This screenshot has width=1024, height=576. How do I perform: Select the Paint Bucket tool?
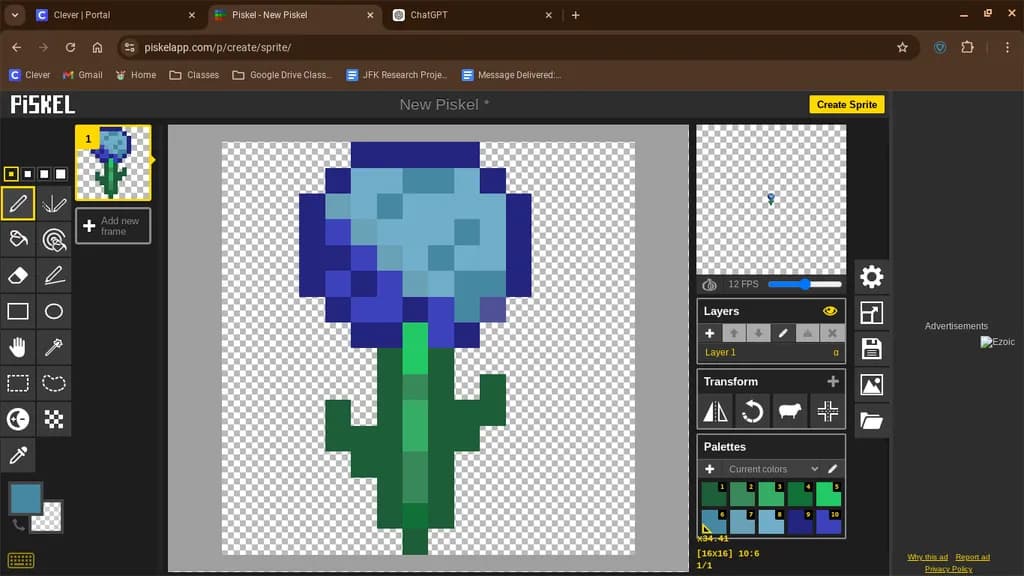pos(18,240)
